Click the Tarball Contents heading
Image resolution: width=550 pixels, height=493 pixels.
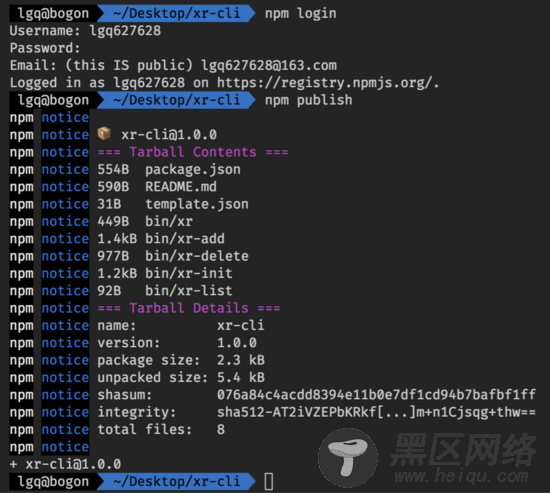[193, 152]
